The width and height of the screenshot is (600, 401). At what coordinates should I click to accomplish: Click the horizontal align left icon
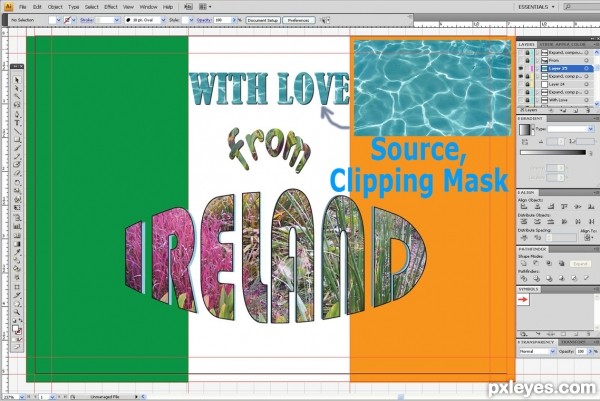point(524,207)
